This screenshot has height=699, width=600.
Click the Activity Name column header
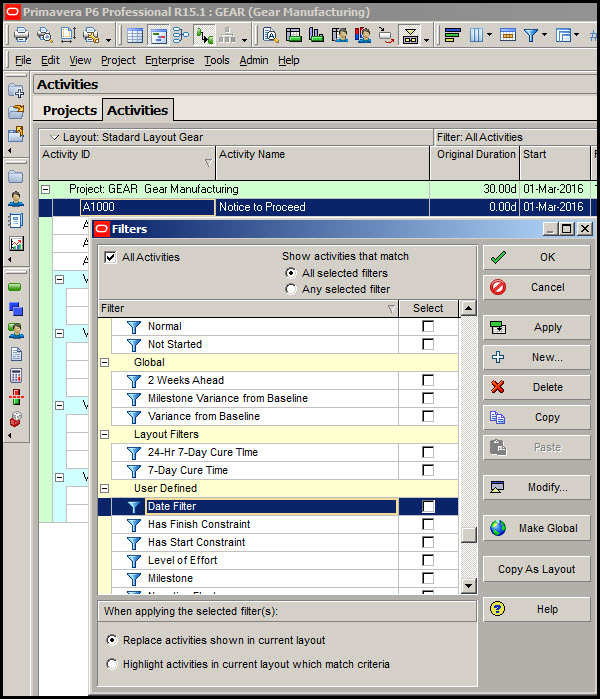(x=323, y=163)
